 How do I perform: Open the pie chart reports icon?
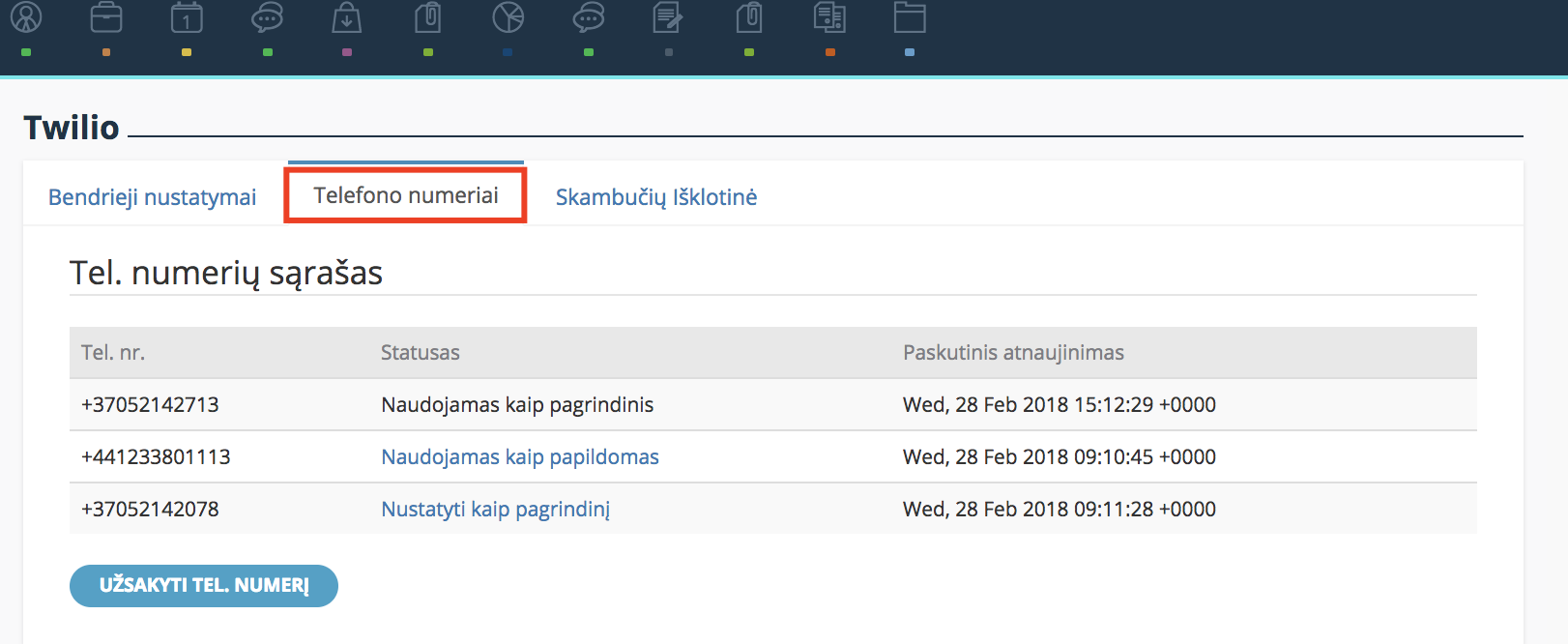(x=508, y=17)
